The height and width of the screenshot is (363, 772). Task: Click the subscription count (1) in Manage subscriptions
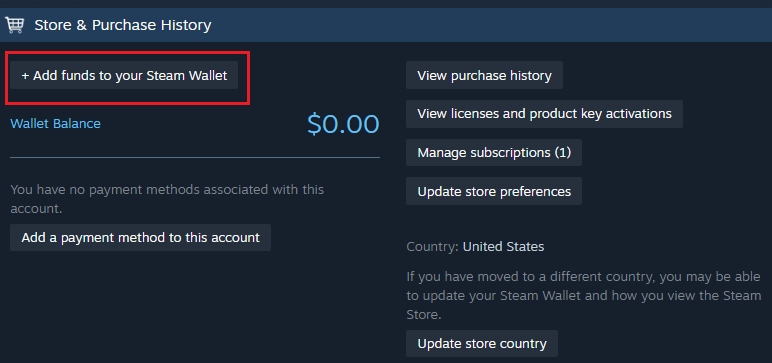pos(563,153)
